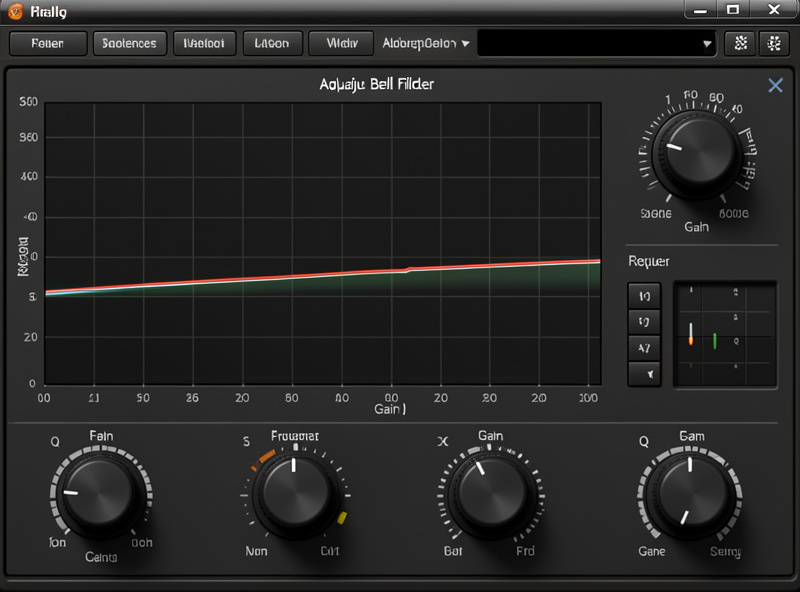Click the second dotted settings icon
This screenshot has width=800, height=592.
(x=774, y=43)
